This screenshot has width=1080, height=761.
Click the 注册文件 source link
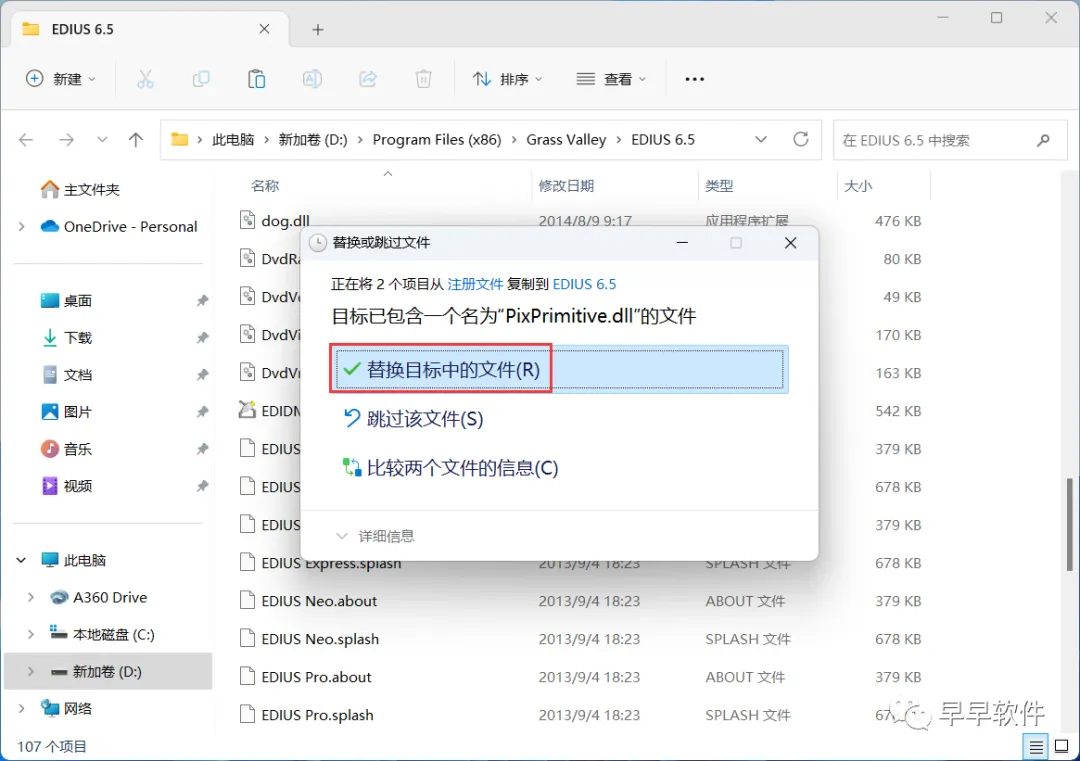475,284
